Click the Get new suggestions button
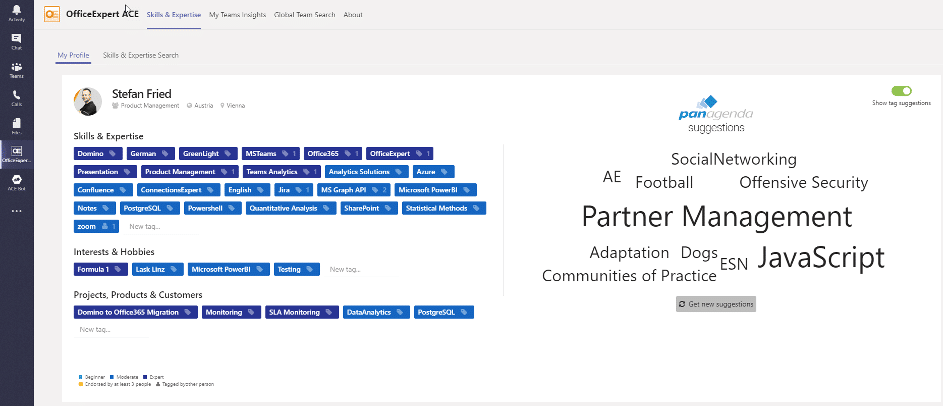 (x=716, y=303)
